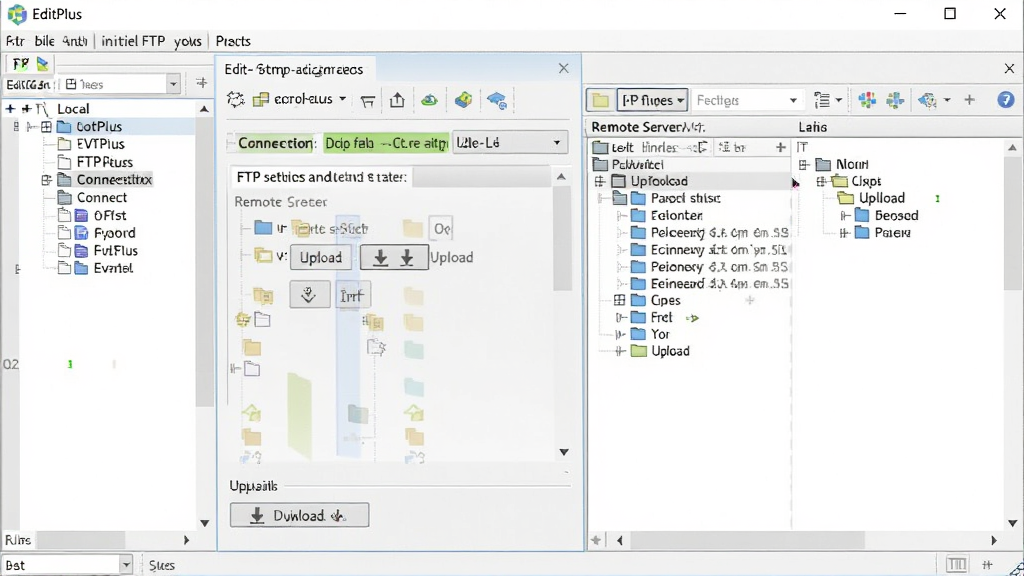Expand the Nonrl folder in the Latis pane
This screenshot has width=1024, height=576.
coord(804,165)
